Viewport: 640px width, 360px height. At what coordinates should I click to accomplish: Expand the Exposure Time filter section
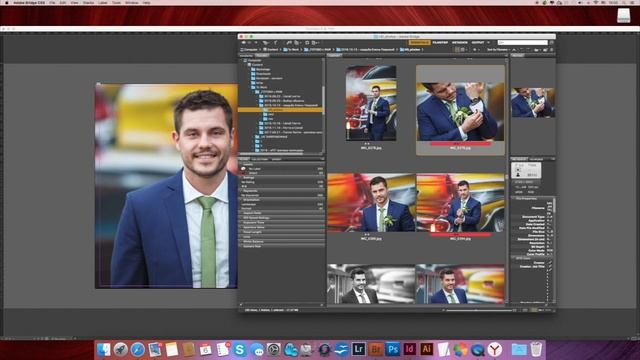[282, 222]
